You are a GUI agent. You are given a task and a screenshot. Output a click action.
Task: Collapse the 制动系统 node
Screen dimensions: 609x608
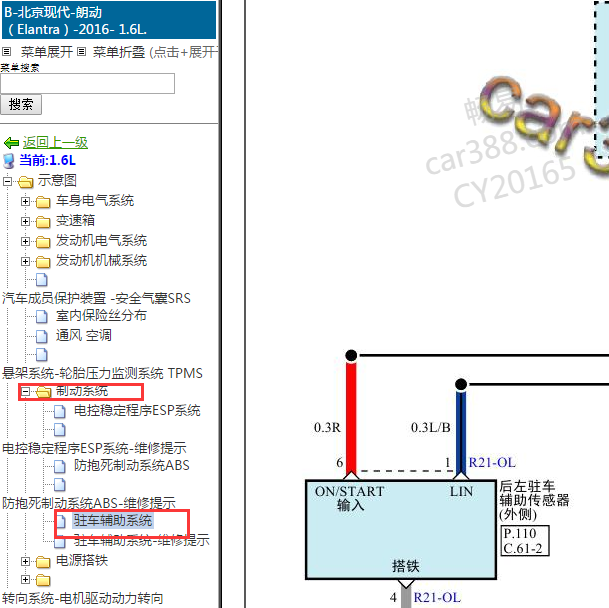25,392
